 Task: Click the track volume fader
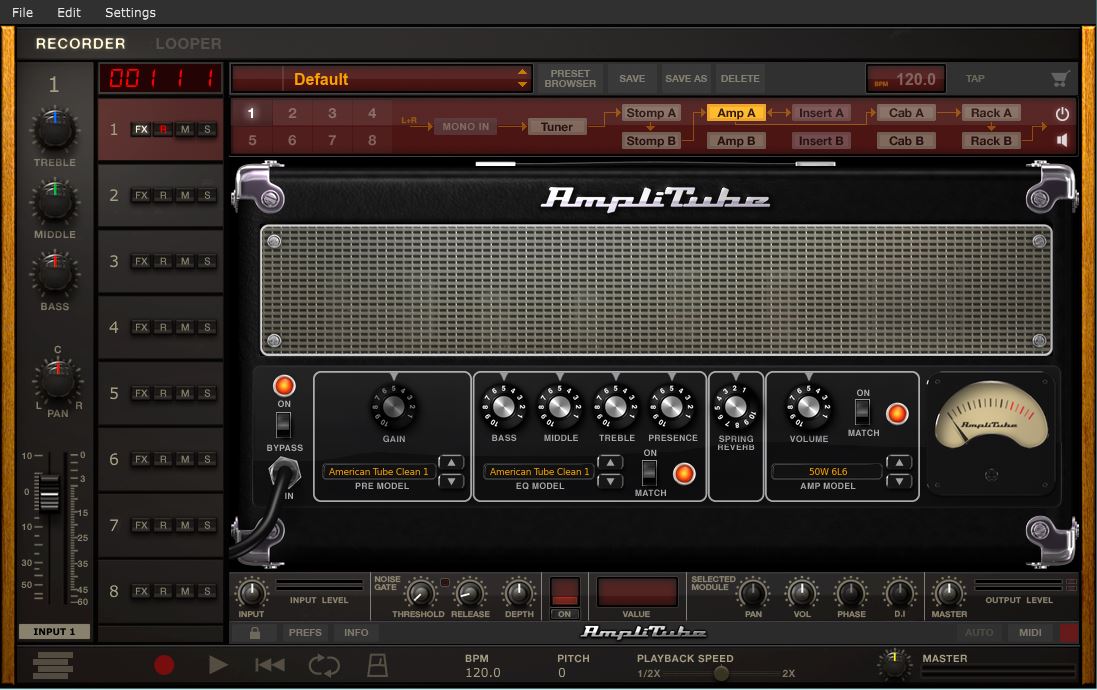coord(49,493)
